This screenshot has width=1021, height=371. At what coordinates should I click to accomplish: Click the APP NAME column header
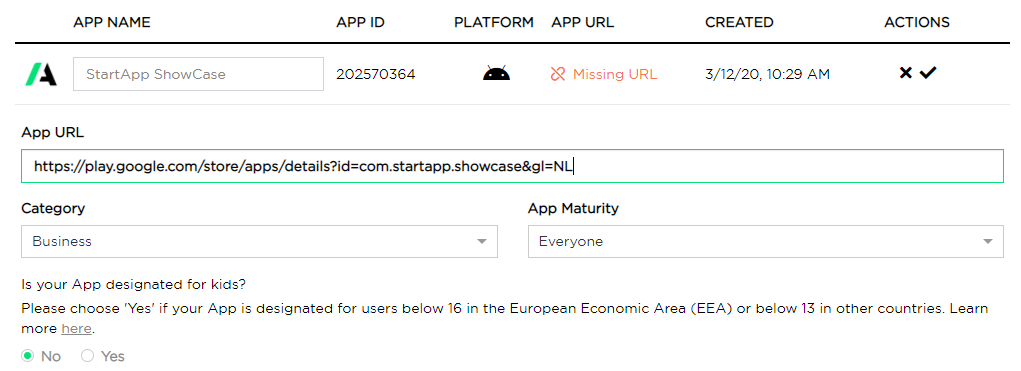[x=112, y=22]
